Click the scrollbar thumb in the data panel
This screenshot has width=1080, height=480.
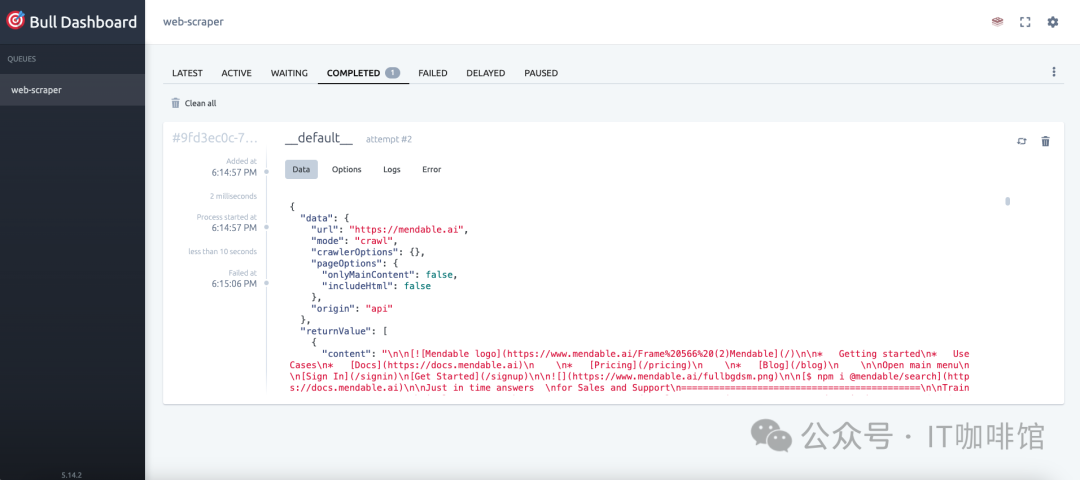click(x=1007, y=201)
